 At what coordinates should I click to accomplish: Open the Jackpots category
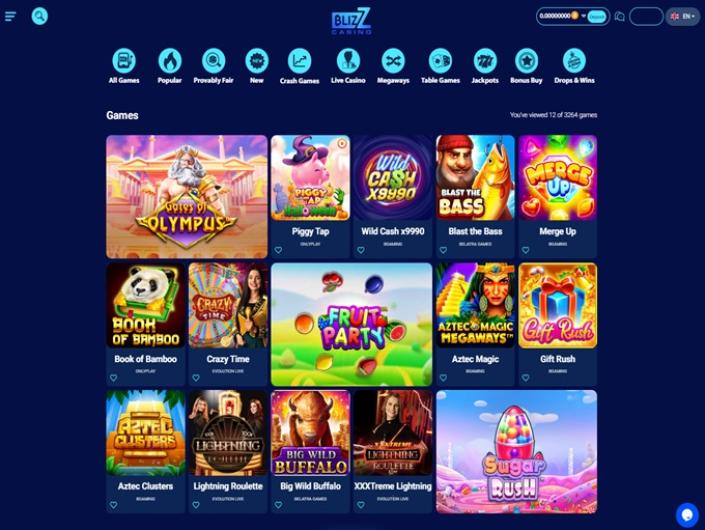[485, 66]
